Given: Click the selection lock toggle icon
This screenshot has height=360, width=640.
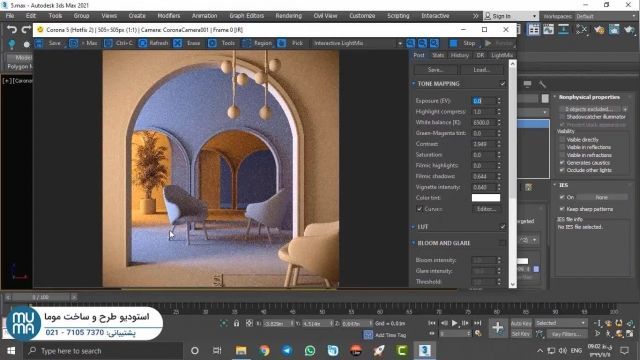Looking at the screenshot, I should pyautogui.click(x=236, y=323).
